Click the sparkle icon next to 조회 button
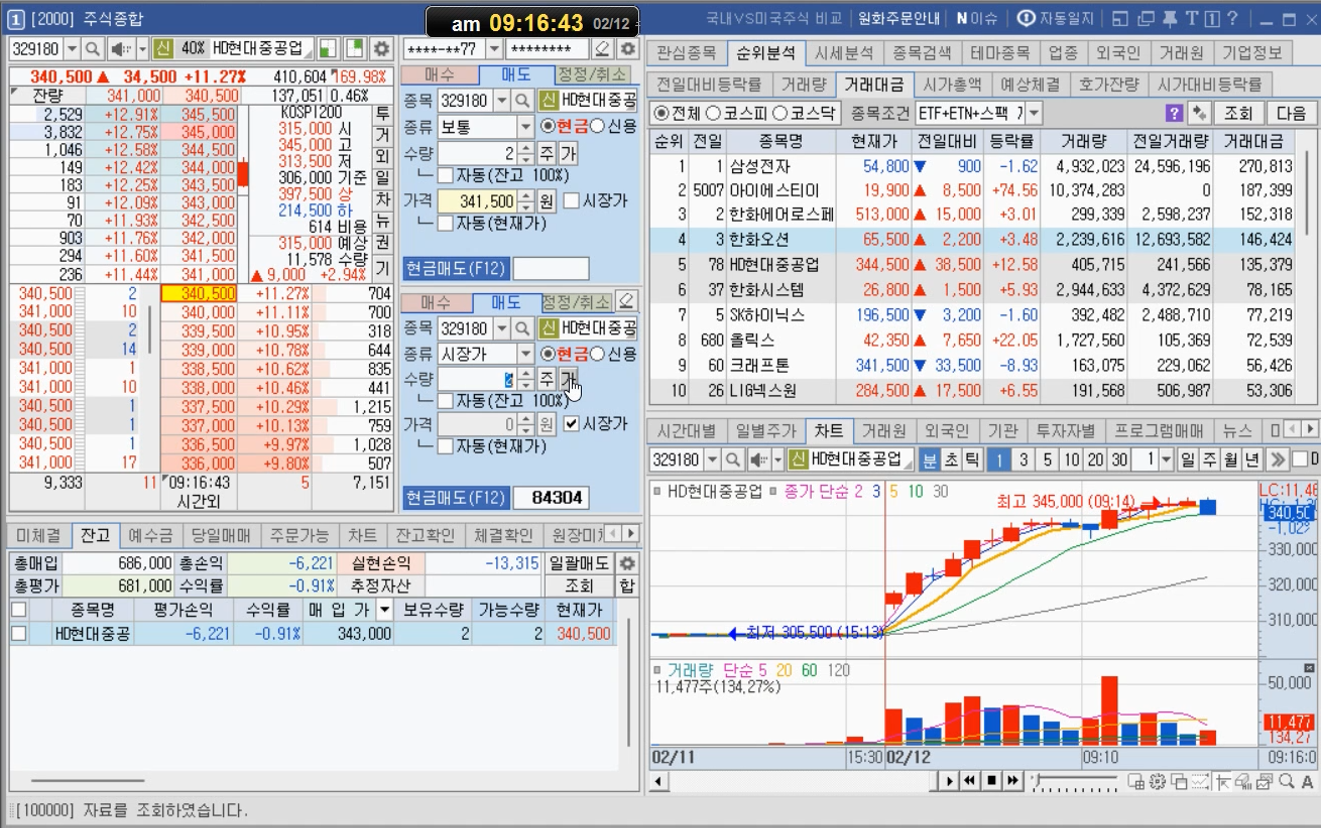 (x=1198, y=113)
